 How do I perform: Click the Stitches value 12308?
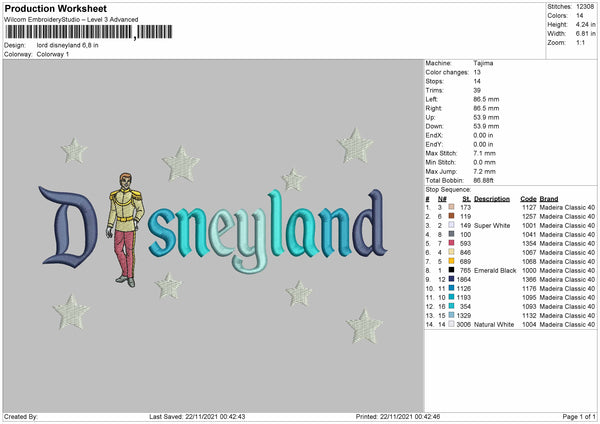585,7
